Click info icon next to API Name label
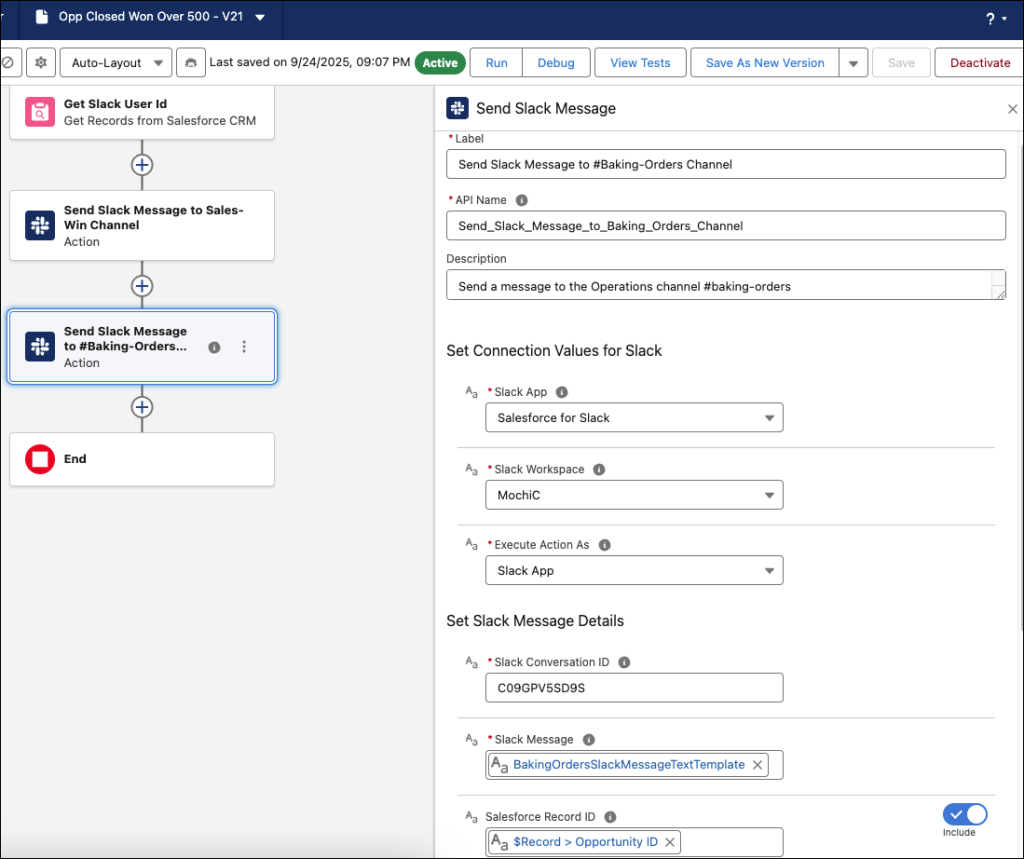The width and height of the screenshot is (1024, 859). coord(522,200)
